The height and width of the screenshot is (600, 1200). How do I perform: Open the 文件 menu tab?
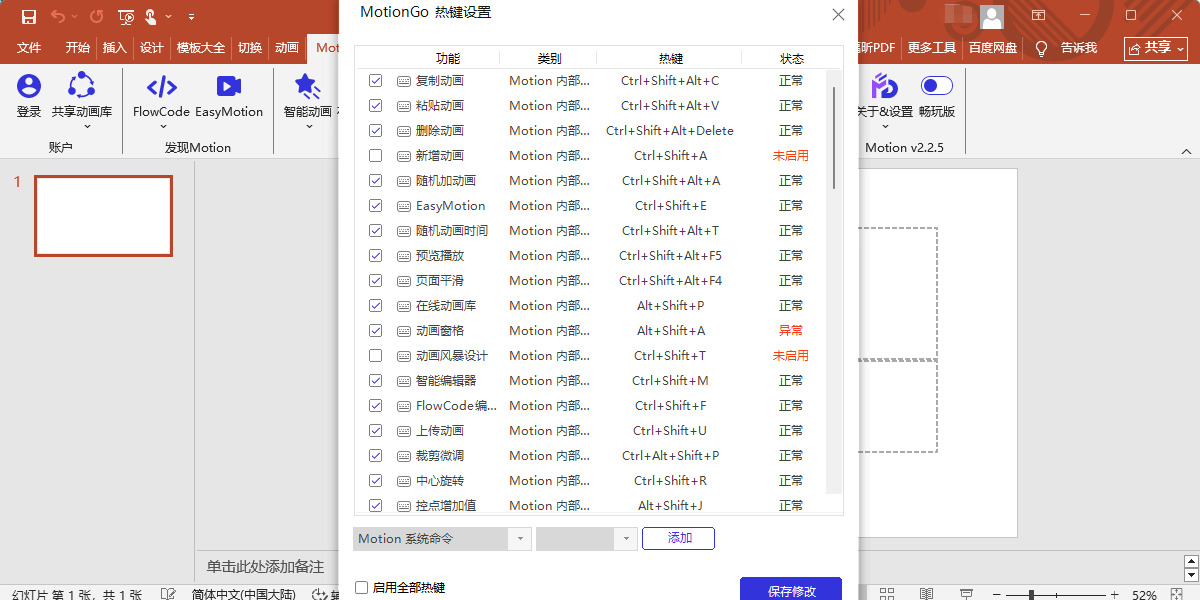click(29, 48)
